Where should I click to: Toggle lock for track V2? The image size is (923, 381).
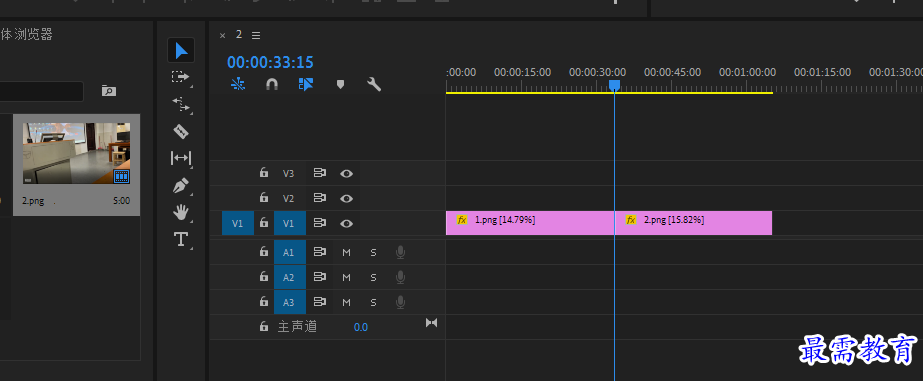click(x=264, y=198)
